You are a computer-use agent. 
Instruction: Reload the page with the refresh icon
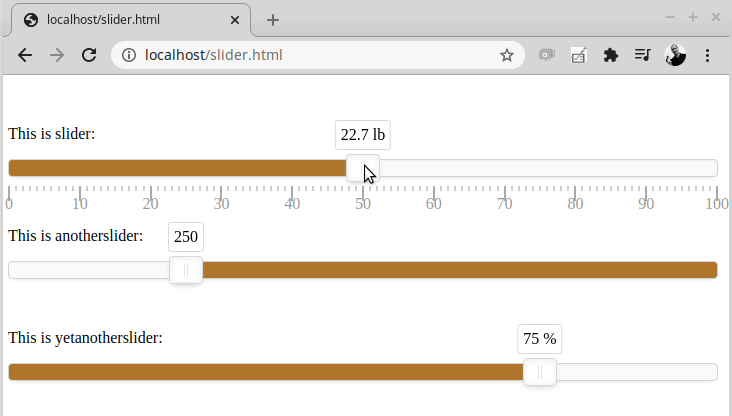(89, 55)
